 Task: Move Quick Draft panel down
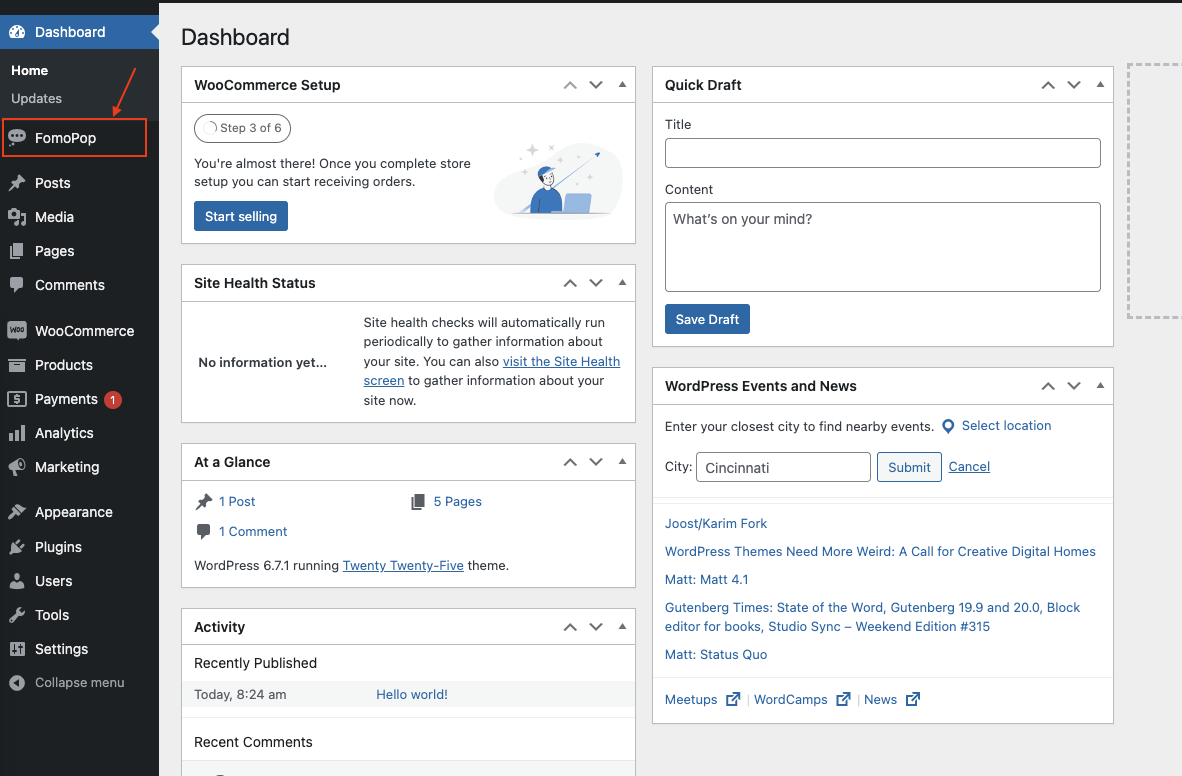tap(1073, 85)
